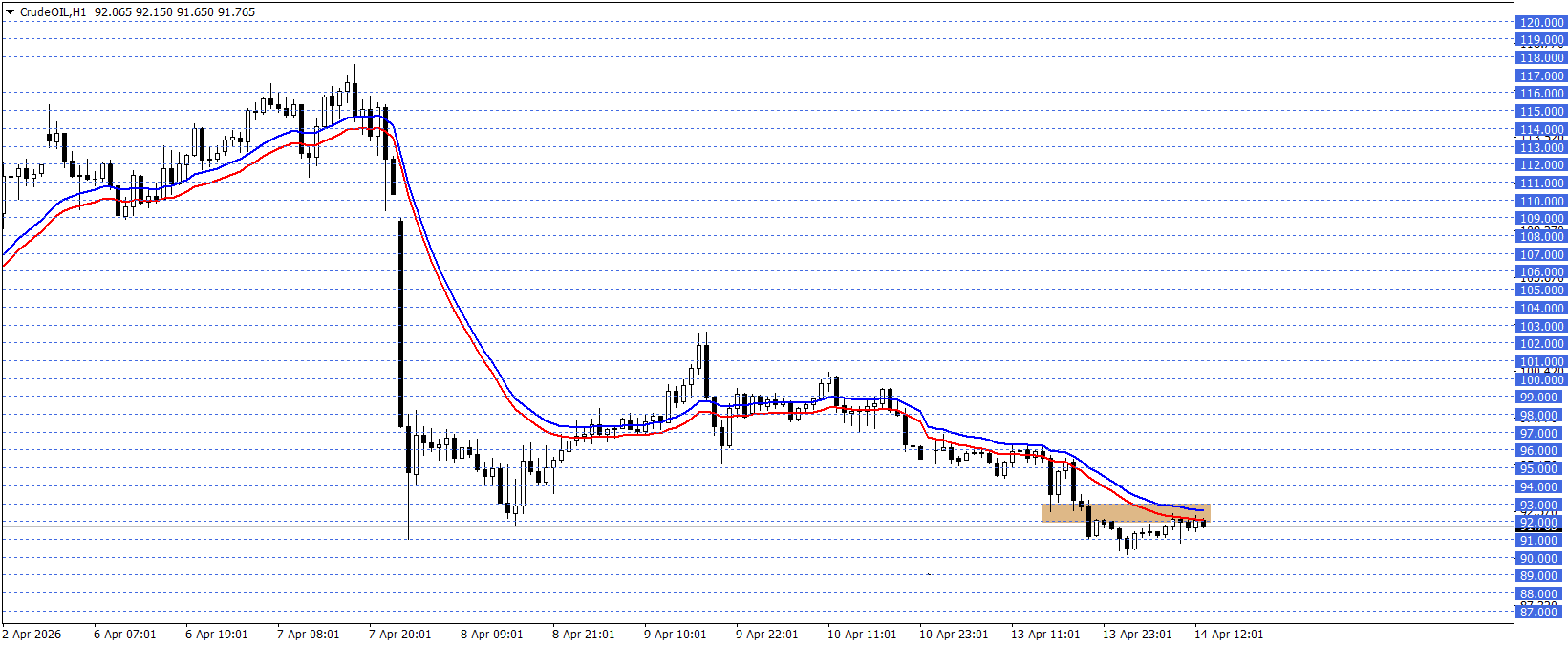Select the 105.000 price axis label

click(x=1541, y=291)
